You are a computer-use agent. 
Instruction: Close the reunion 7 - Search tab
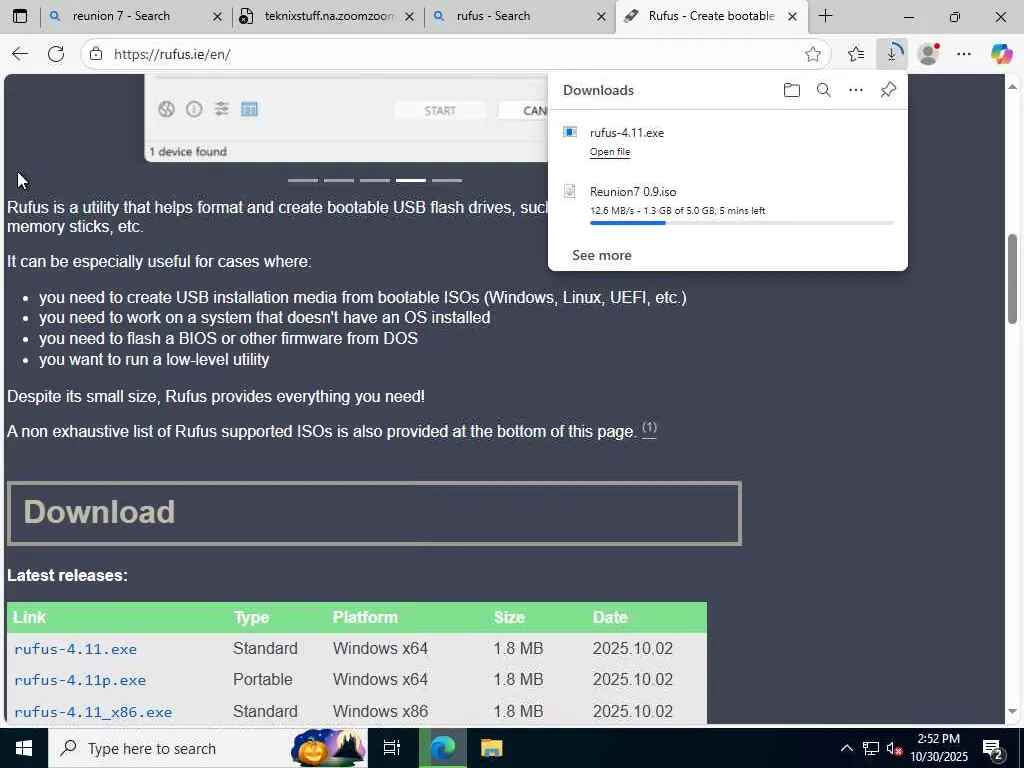(x=217, y=16)
